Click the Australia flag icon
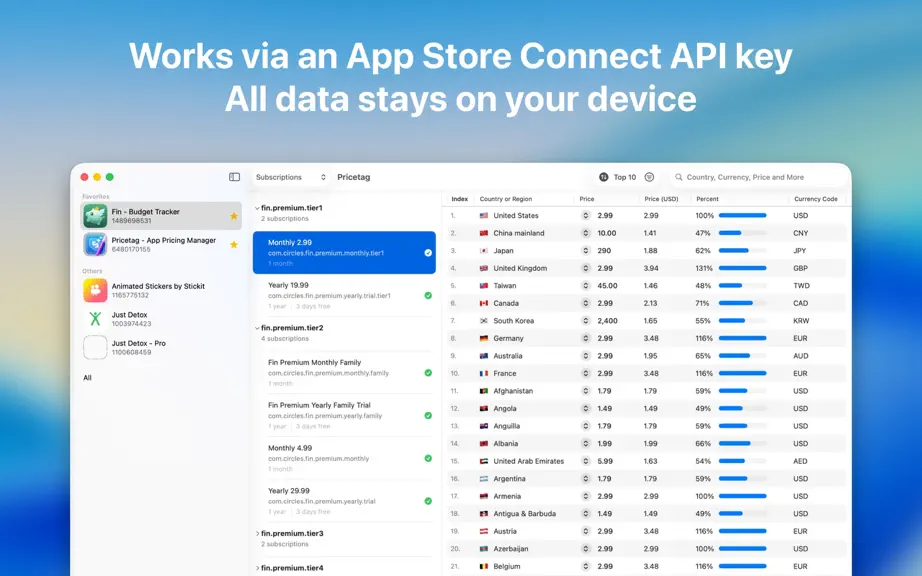922x576 pixels. [x=484, y=356]
